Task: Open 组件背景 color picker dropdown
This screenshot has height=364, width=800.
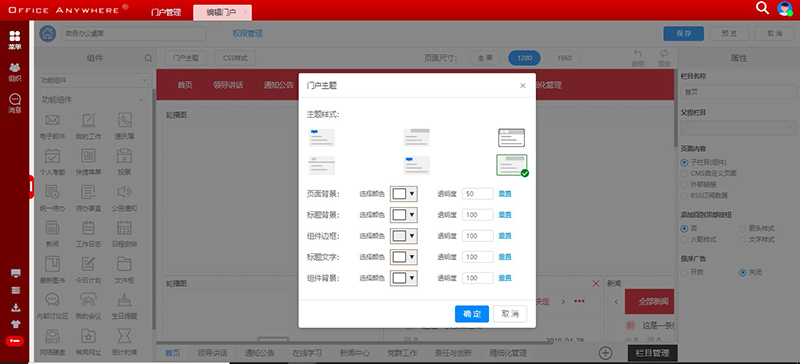Action: [404, 278]
